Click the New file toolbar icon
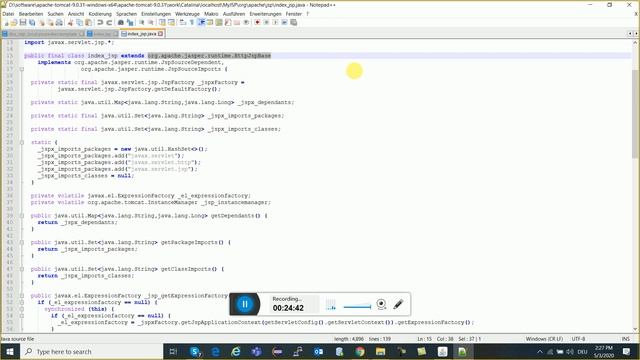The width and height of the screenshot is (640, 360). click(6, 22)
